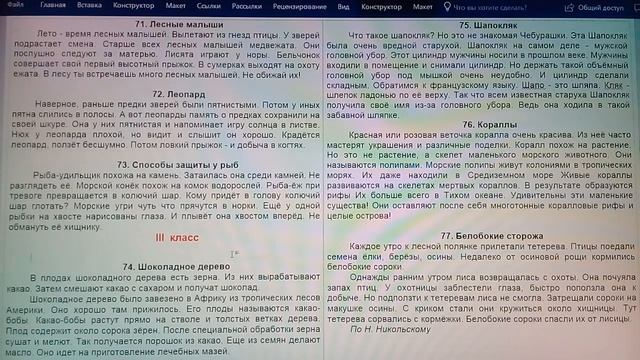
Task: Click heading '74. Шоколадное дерево'
Action: pyautogui.click(x=176, y=267)
